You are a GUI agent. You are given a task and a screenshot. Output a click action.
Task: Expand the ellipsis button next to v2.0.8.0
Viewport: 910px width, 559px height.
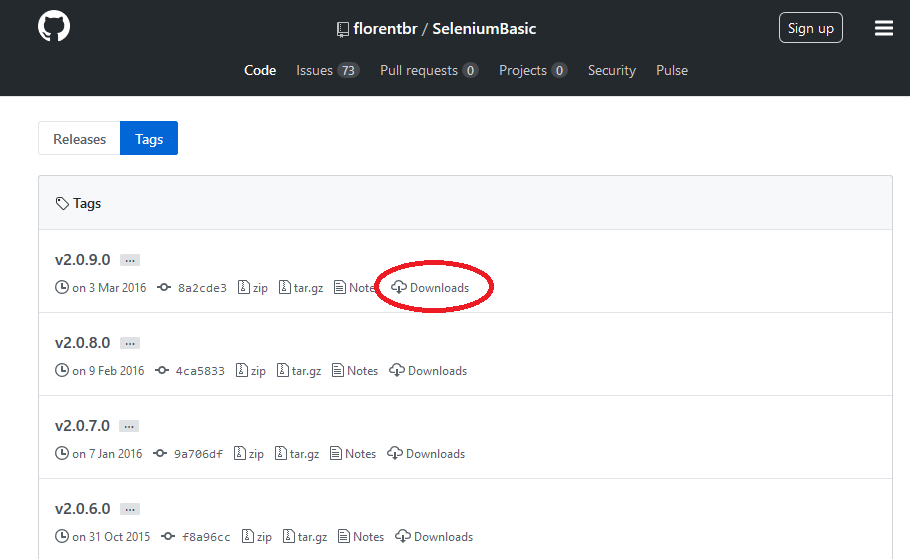130,343
